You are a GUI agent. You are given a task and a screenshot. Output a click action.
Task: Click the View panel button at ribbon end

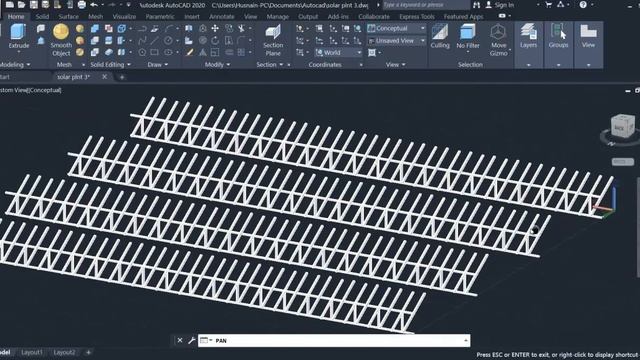[588, 36]
